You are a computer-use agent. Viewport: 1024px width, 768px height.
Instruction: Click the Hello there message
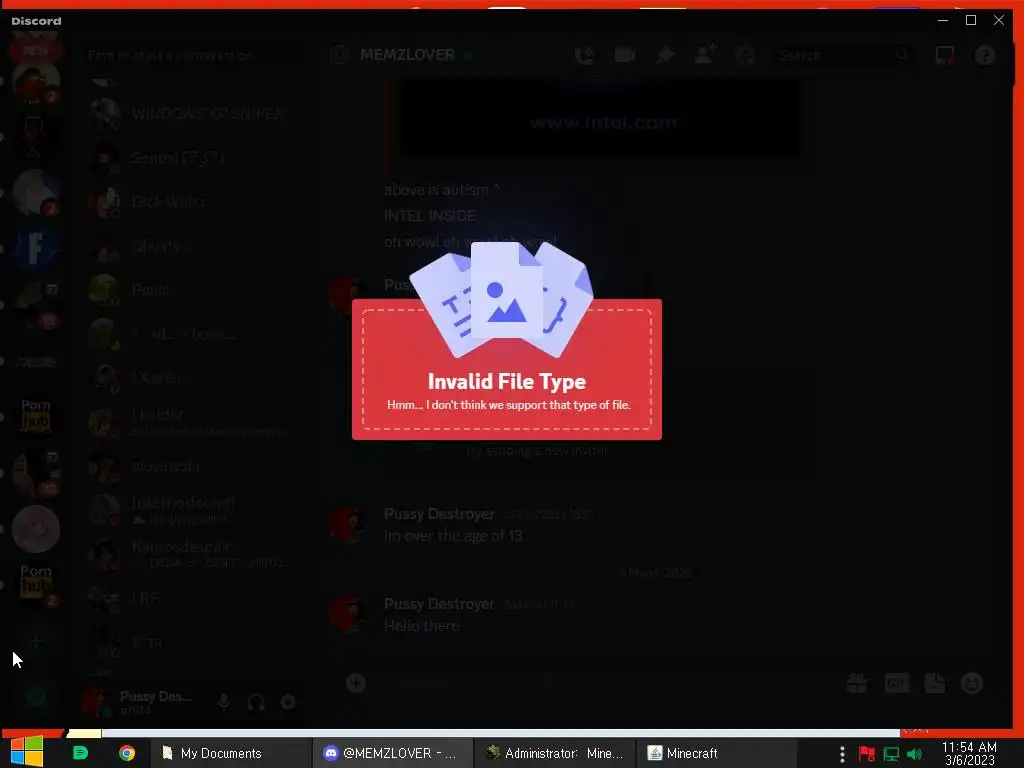point(421,626)
